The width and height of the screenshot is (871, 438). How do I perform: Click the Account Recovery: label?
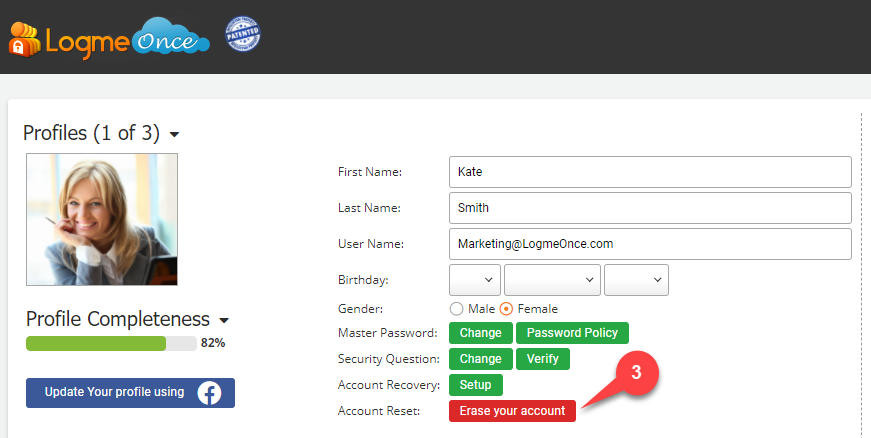[x=389, y=385]
